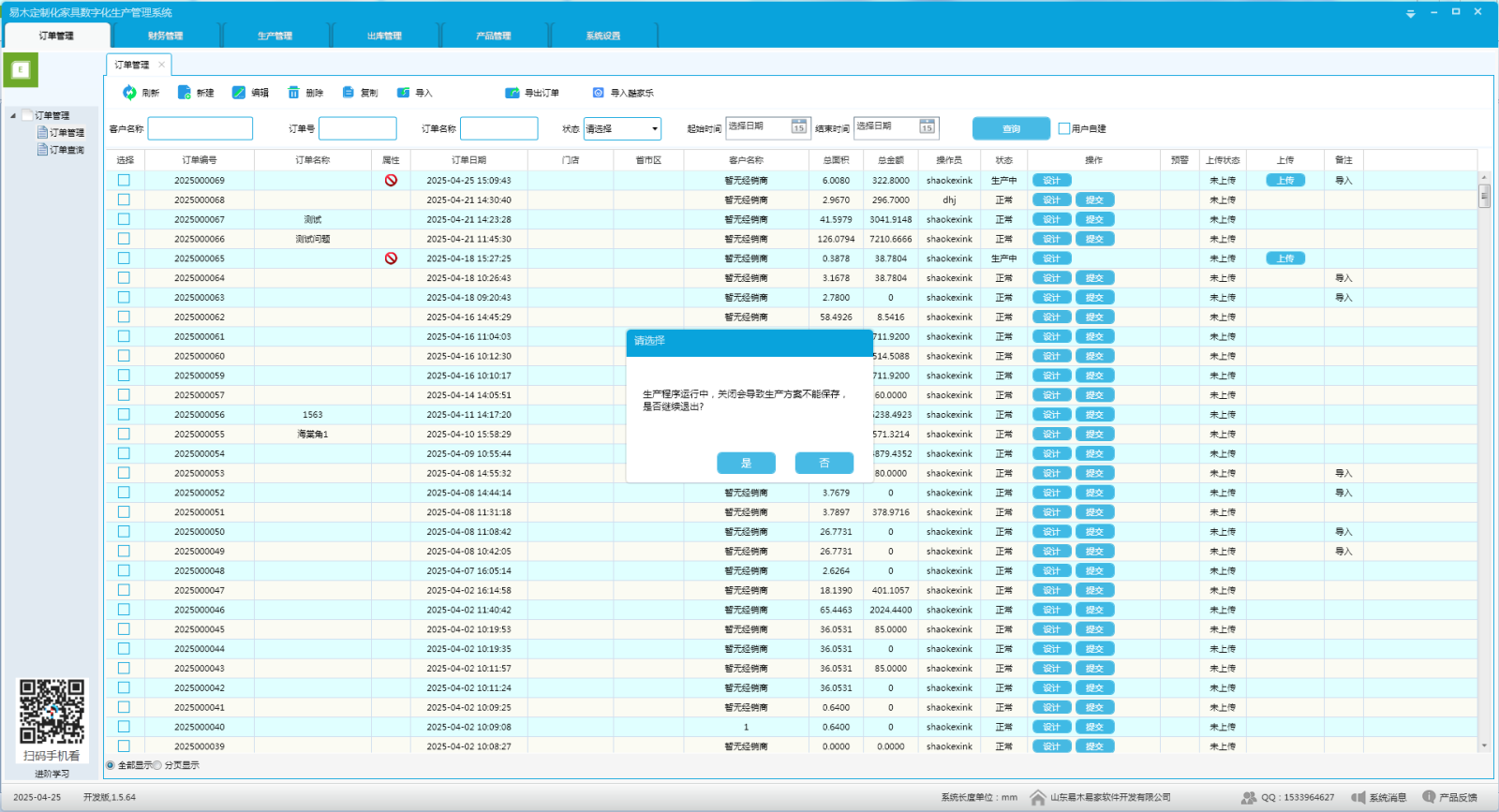
Task: Focus the 订单名称 input field
Action: point(499,128)
